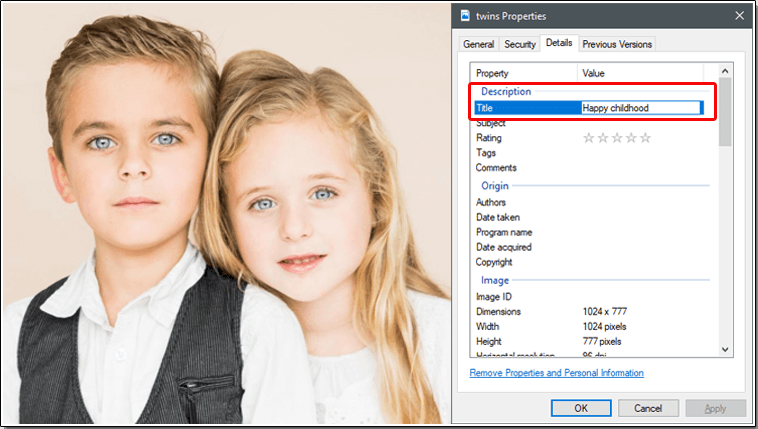The height and width of the screenshot is (429, 758).
Task: Set rating to four stars
Action: tap(631, 138)
